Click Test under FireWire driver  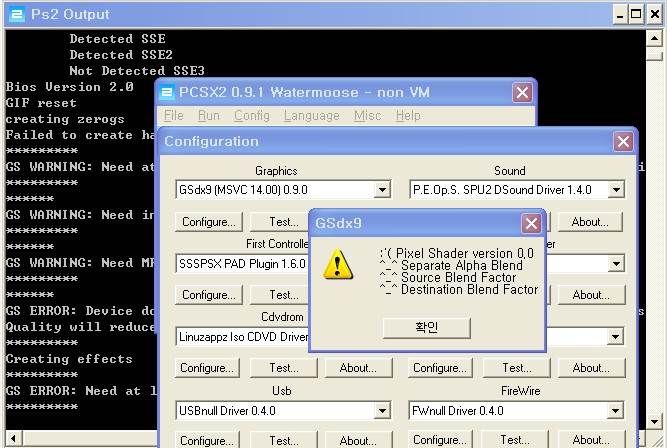coord(515,440)
